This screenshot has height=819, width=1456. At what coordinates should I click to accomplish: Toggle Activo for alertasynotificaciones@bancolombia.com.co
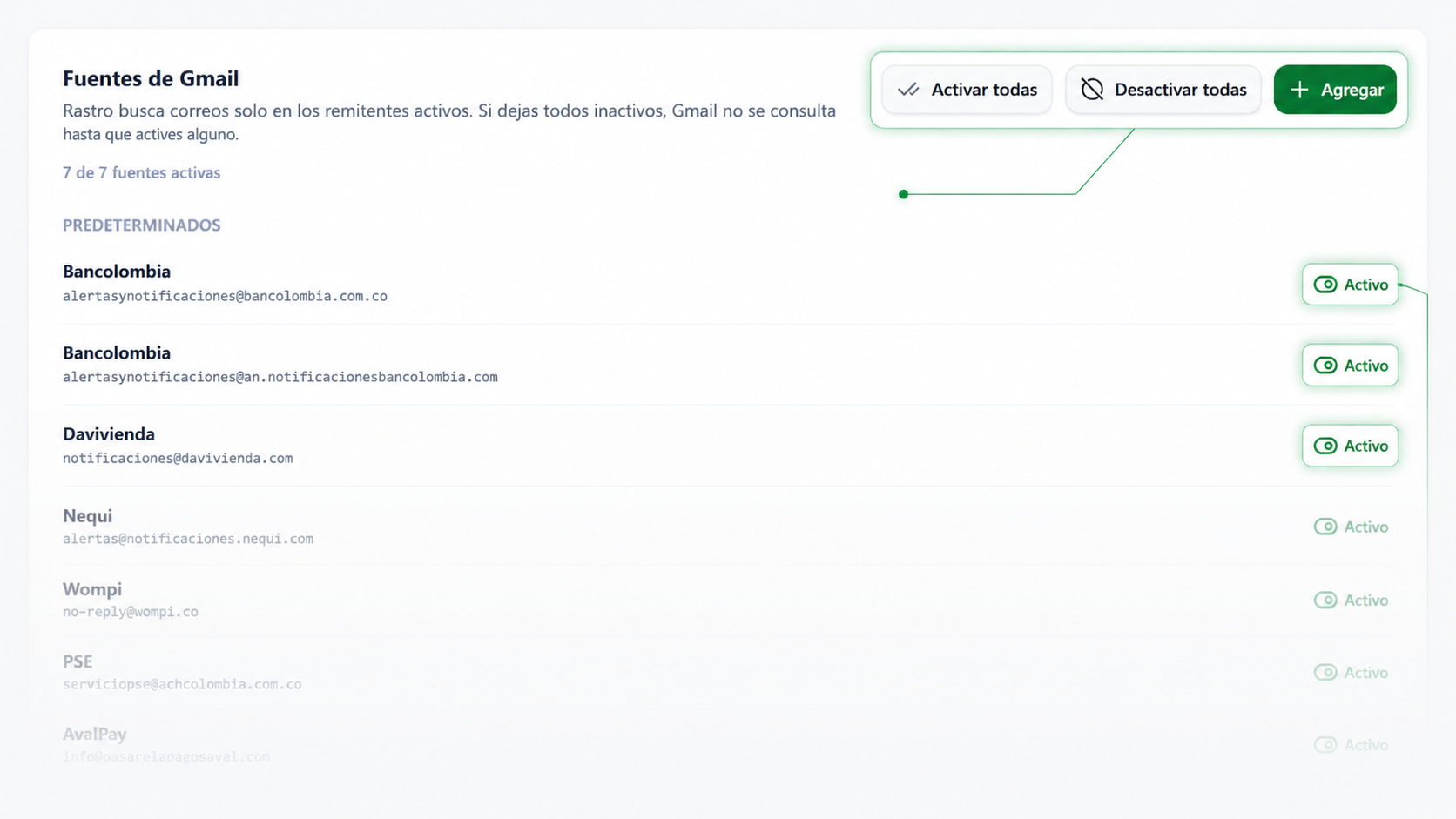1351,285
